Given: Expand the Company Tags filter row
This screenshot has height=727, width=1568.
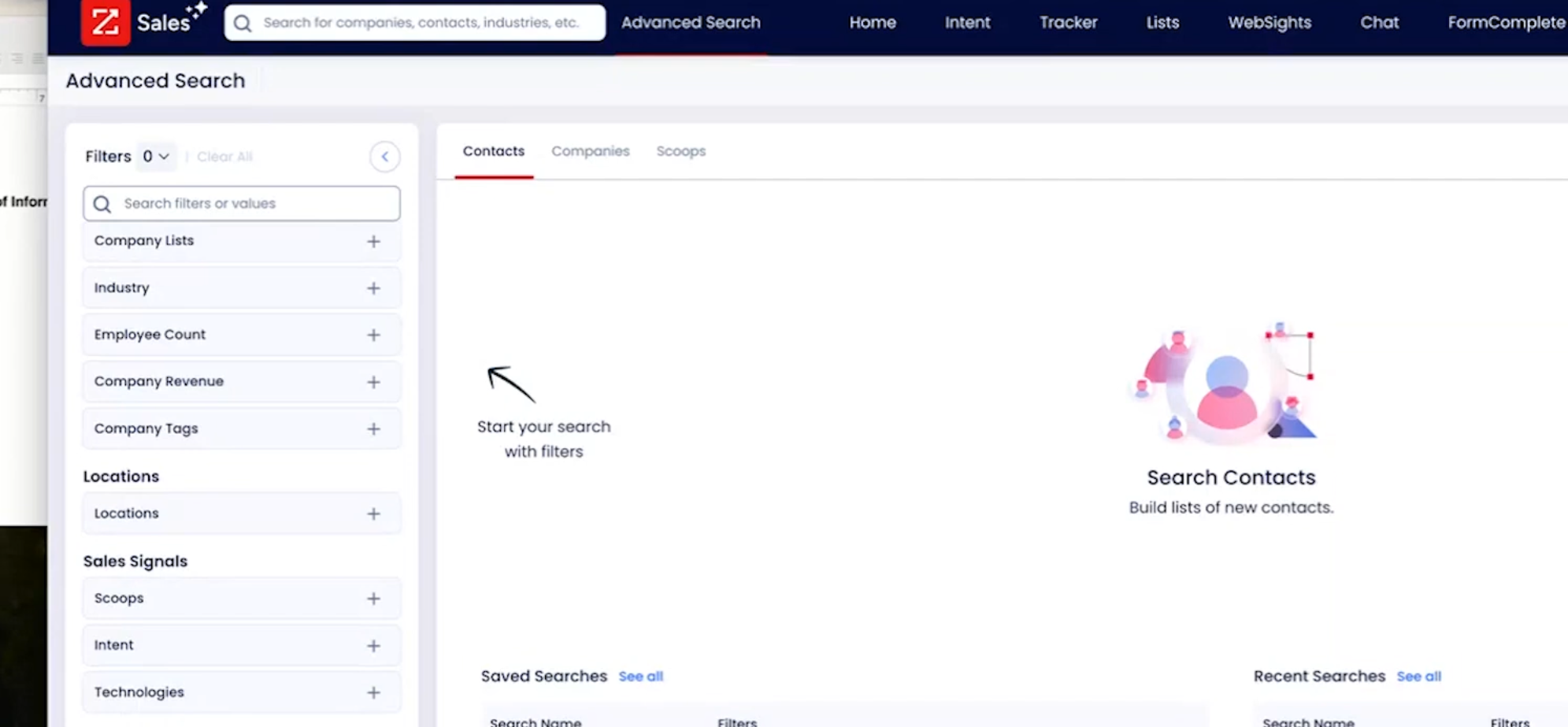Looking at the screenshot, I should click(242, 428).
